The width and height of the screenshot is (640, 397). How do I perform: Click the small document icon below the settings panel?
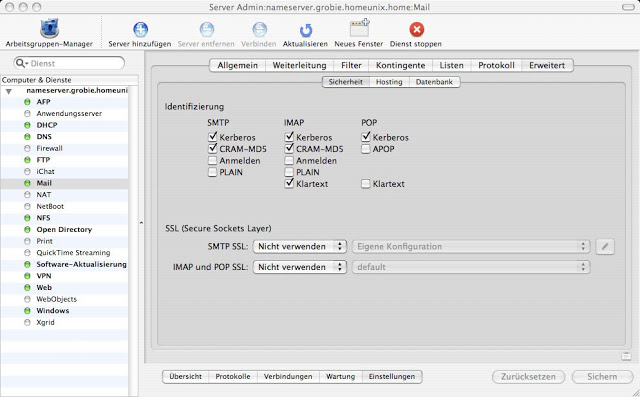coord(626,356)
